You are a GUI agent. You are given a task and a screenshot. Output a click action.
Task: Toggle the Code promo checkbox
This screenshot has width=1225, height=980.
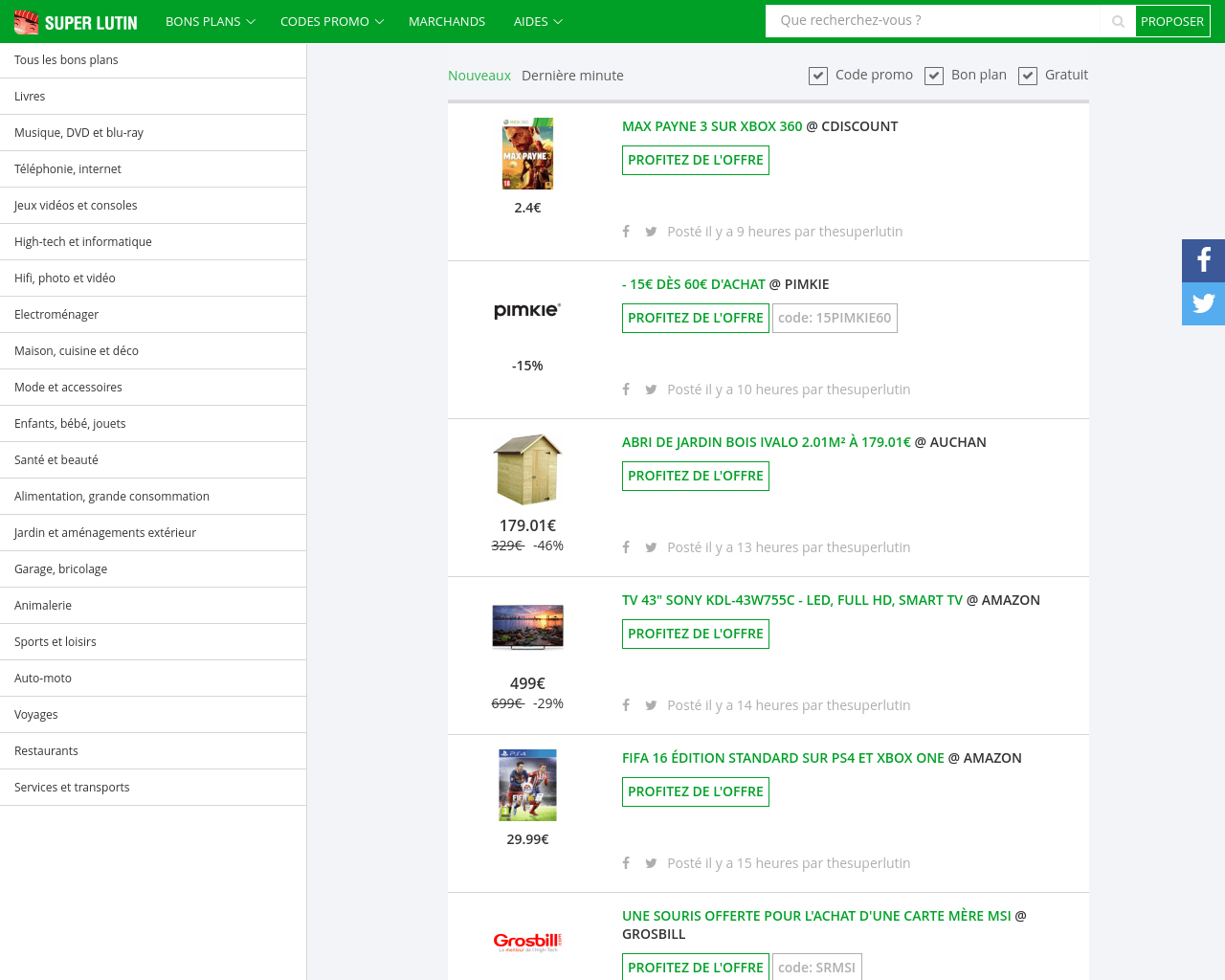818,76
